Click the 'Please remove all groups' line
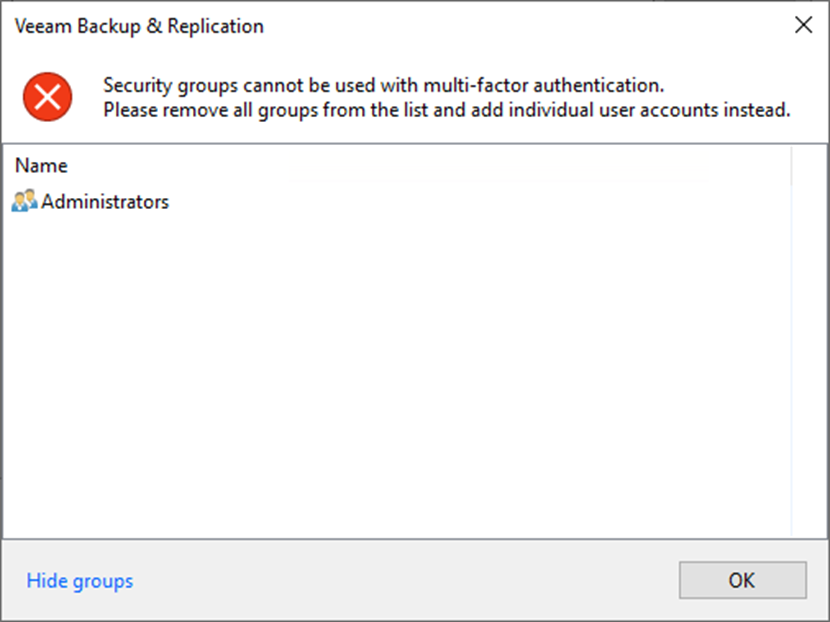 447,110
